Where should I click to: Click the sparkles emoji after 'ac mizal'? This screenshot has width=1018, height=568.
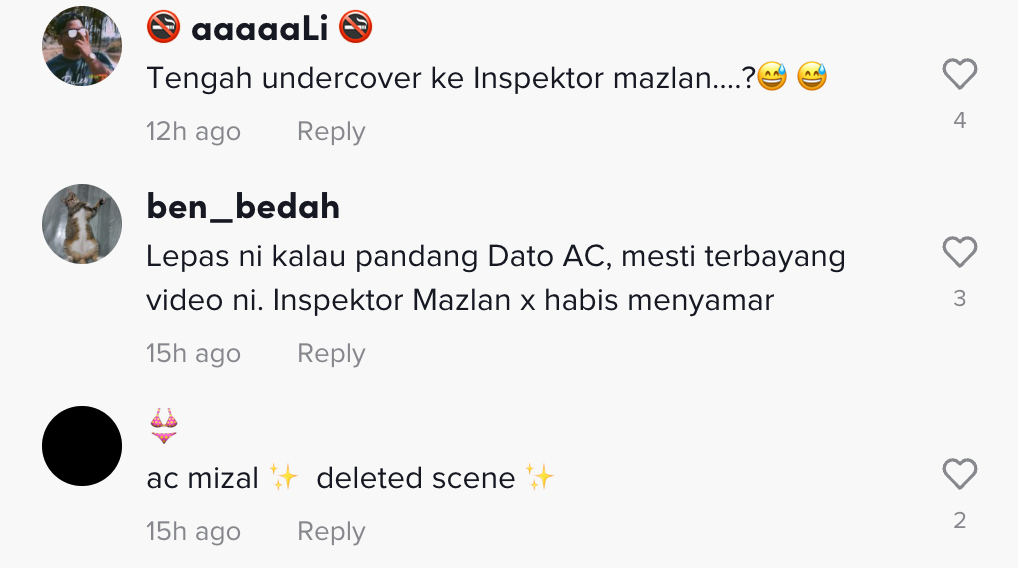tap(284, 479)
